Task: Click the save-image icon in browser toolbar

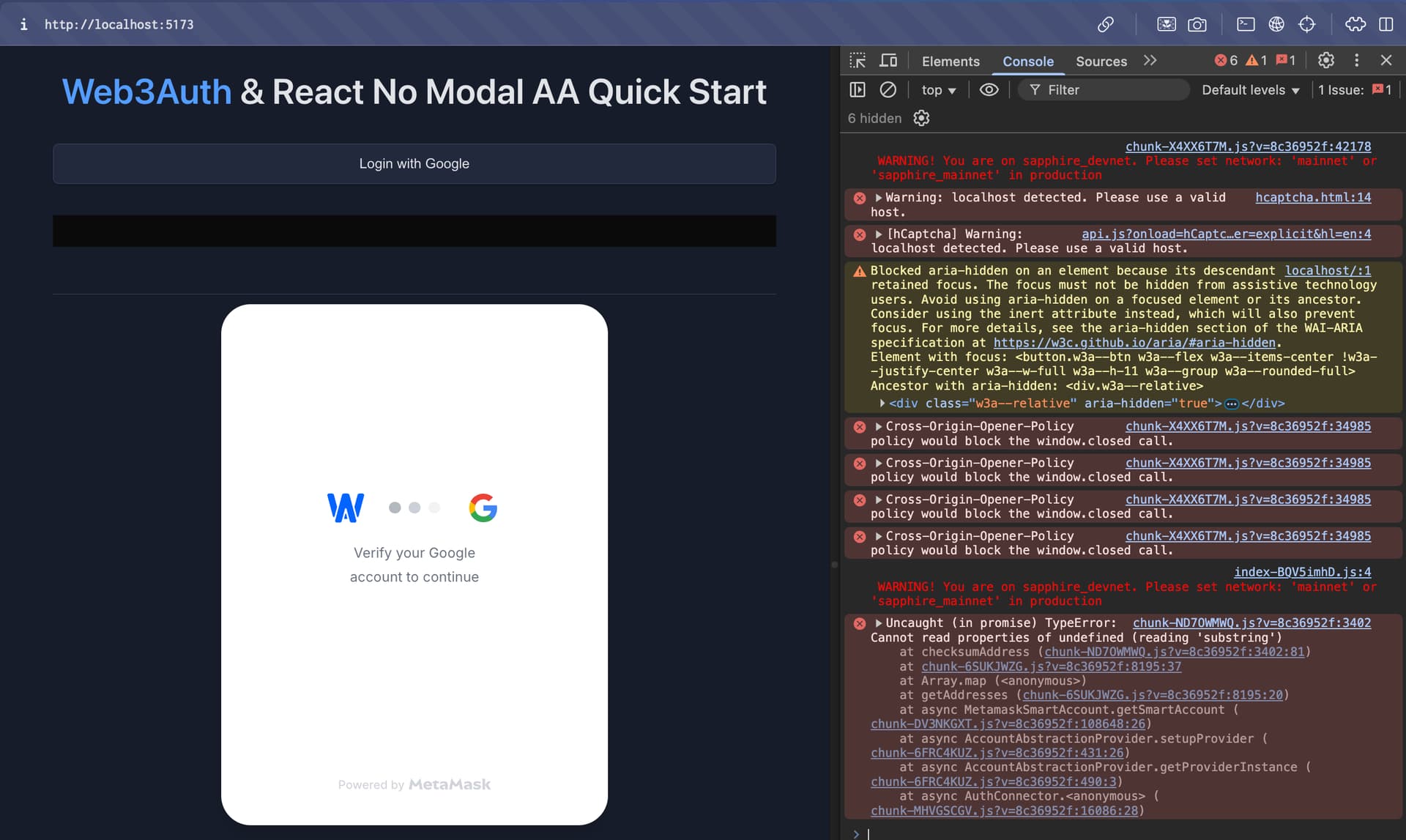Action: [x=1167, y=24]
